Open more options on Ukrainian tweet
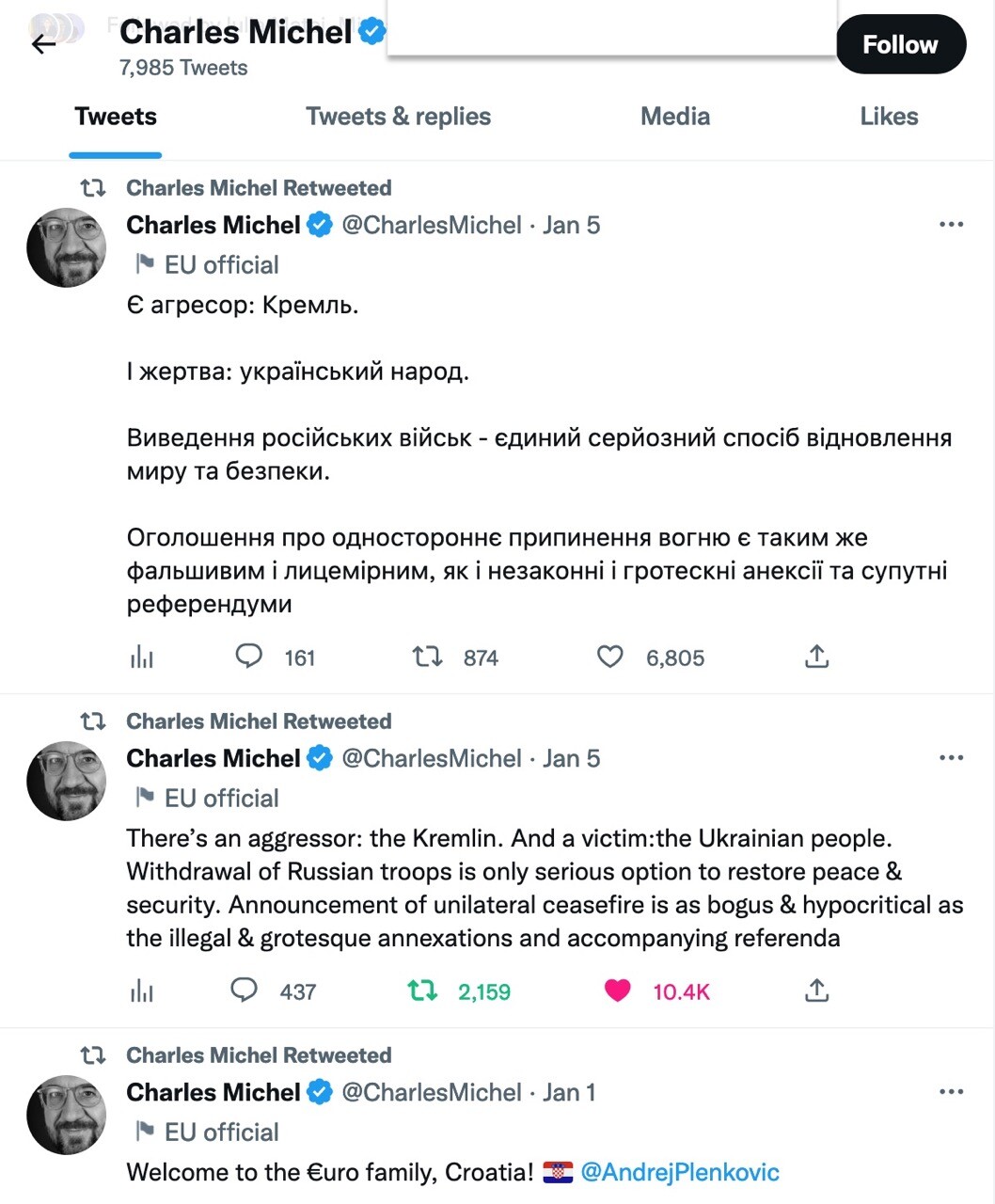The height and width of the screenshot is (1204, 995). pyautogui.click(x=951, y=225)
